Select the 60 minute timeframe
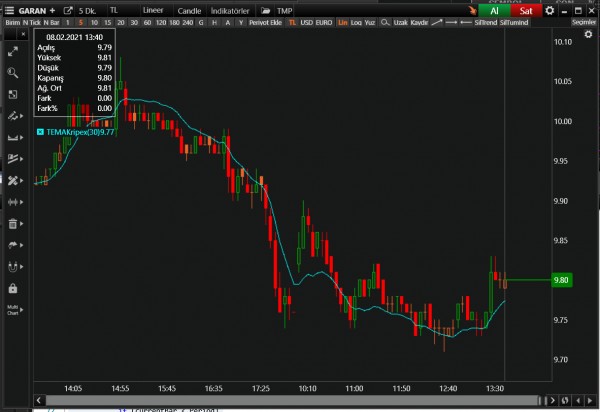Image resolution: width=600 pixels, height=412 pixels. [148, 22]
